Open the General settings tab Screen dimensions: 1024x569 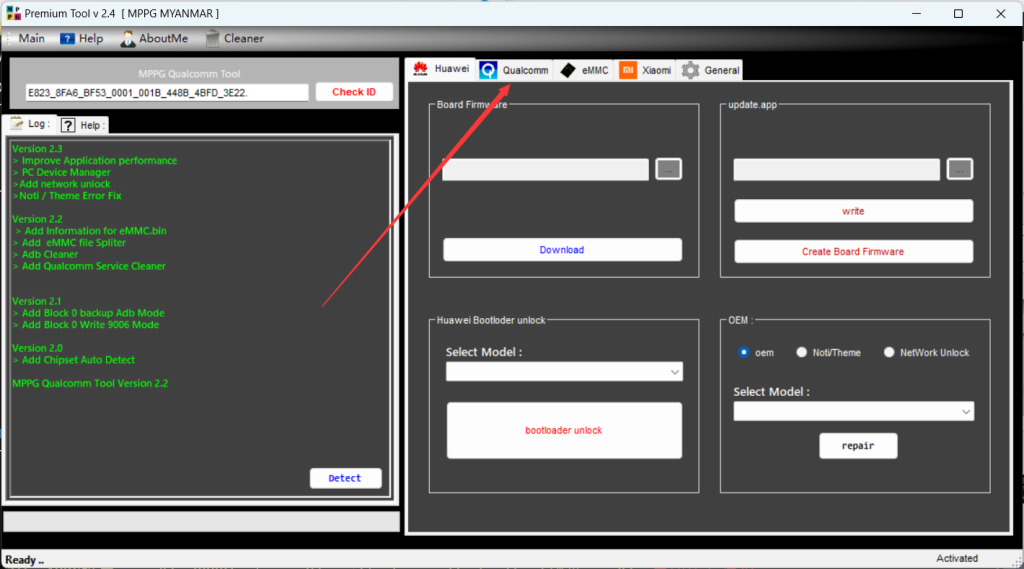(711, 70)
